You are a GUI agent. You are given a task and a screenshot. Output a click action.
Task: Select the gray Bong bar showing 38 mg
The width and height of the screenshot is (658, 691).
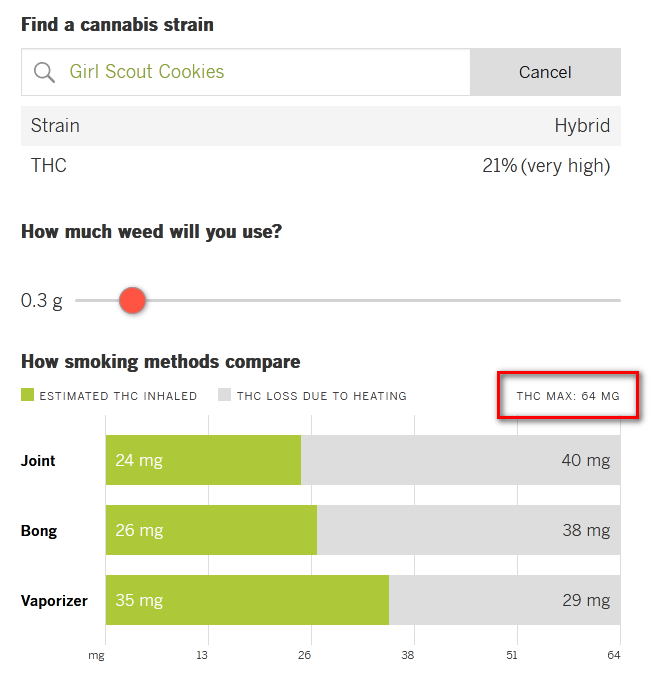(468, 530)
